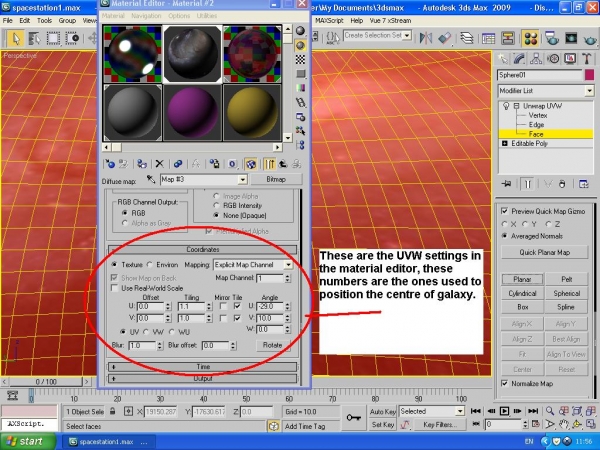Click the Key Filters button
The height and width of the screenshot is (450, 600).
coord(440,424)
